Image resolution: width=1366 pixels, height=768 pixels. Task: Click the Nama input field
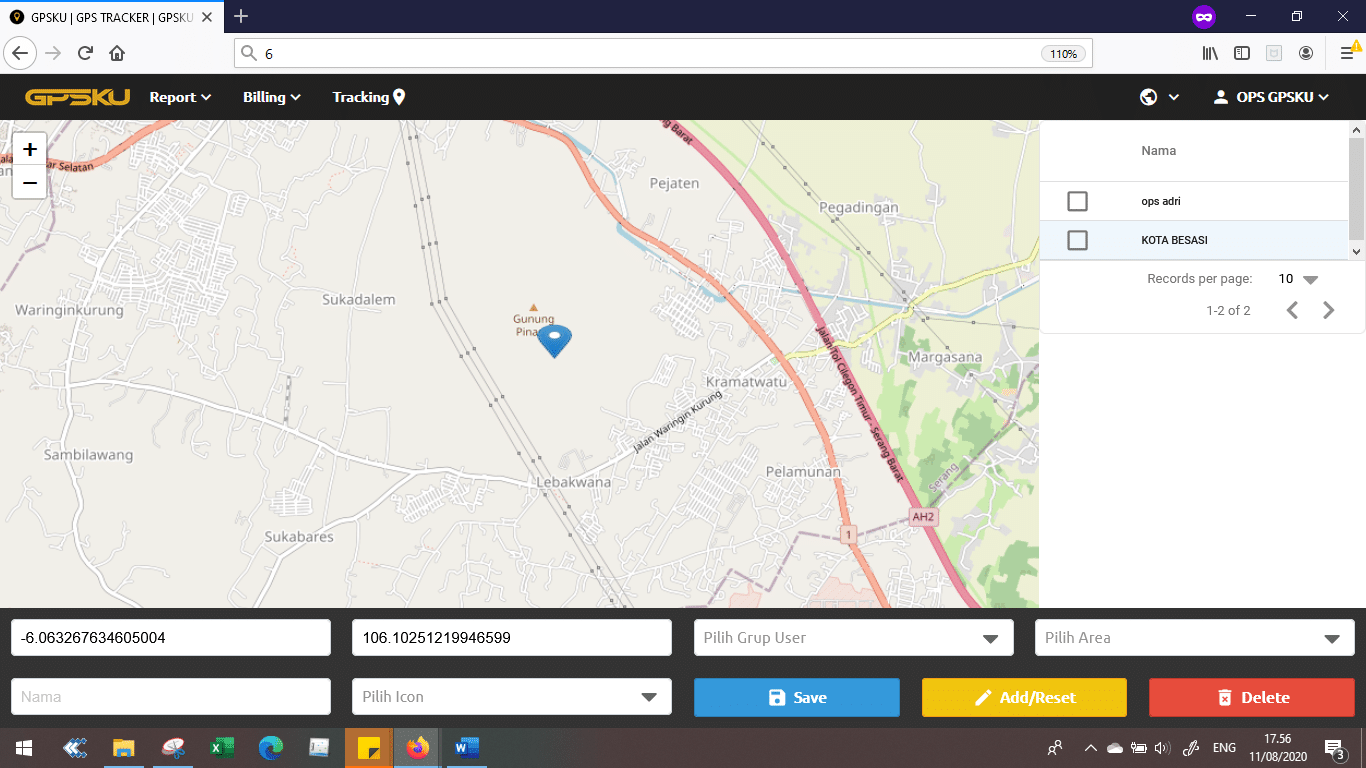tap(170, 697)
